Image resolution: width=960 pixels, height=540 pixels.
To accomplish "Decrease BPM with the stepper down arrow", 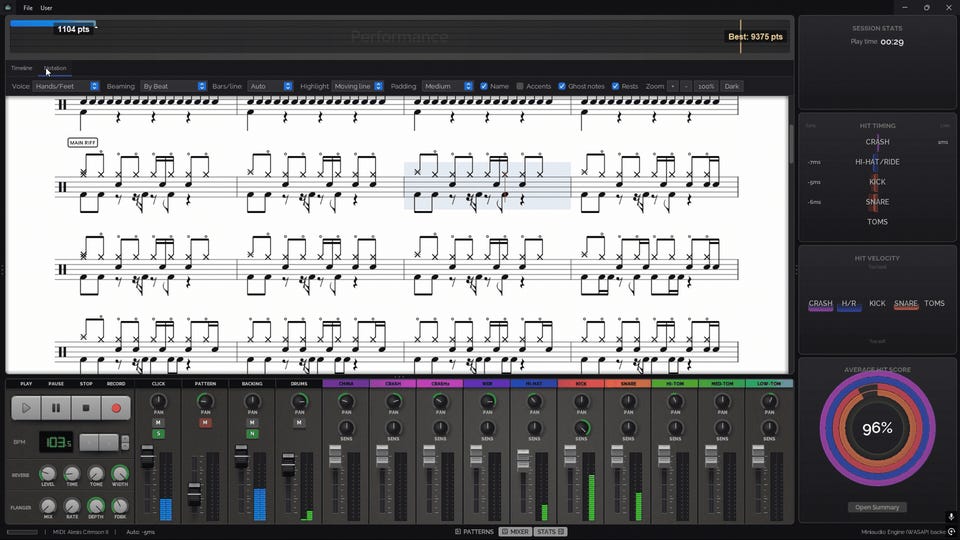I will (125, 446).
